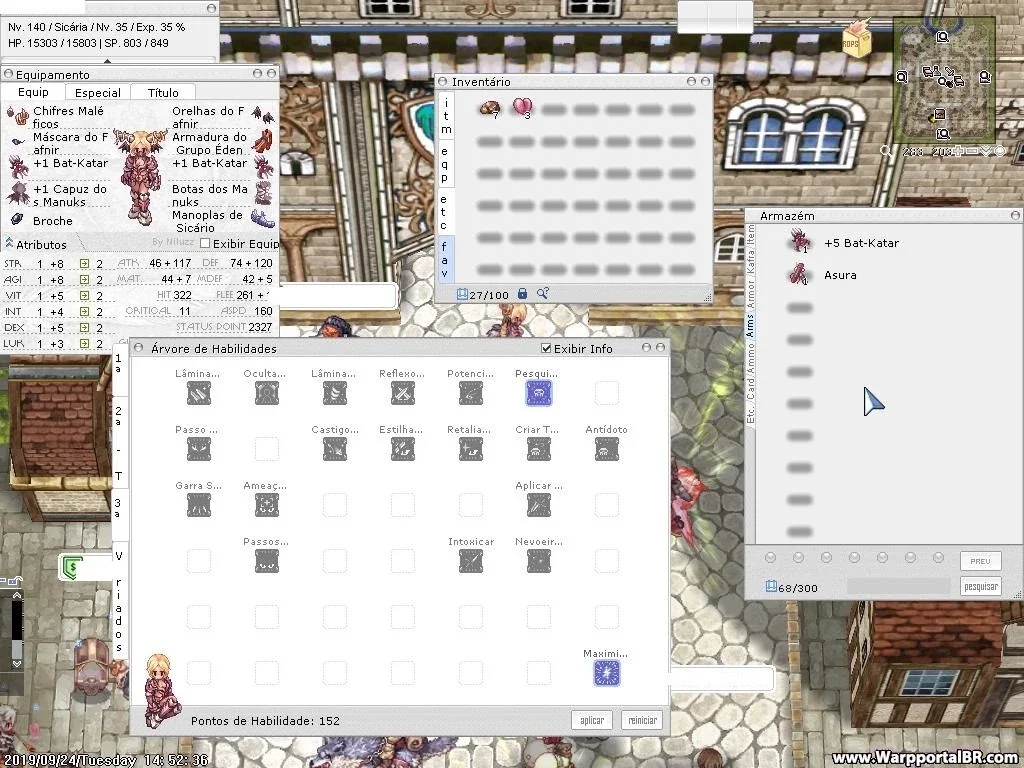Screen dimensions: 1024x768
Task: Click the Oculta... skill icon
Action: [266, 394]
